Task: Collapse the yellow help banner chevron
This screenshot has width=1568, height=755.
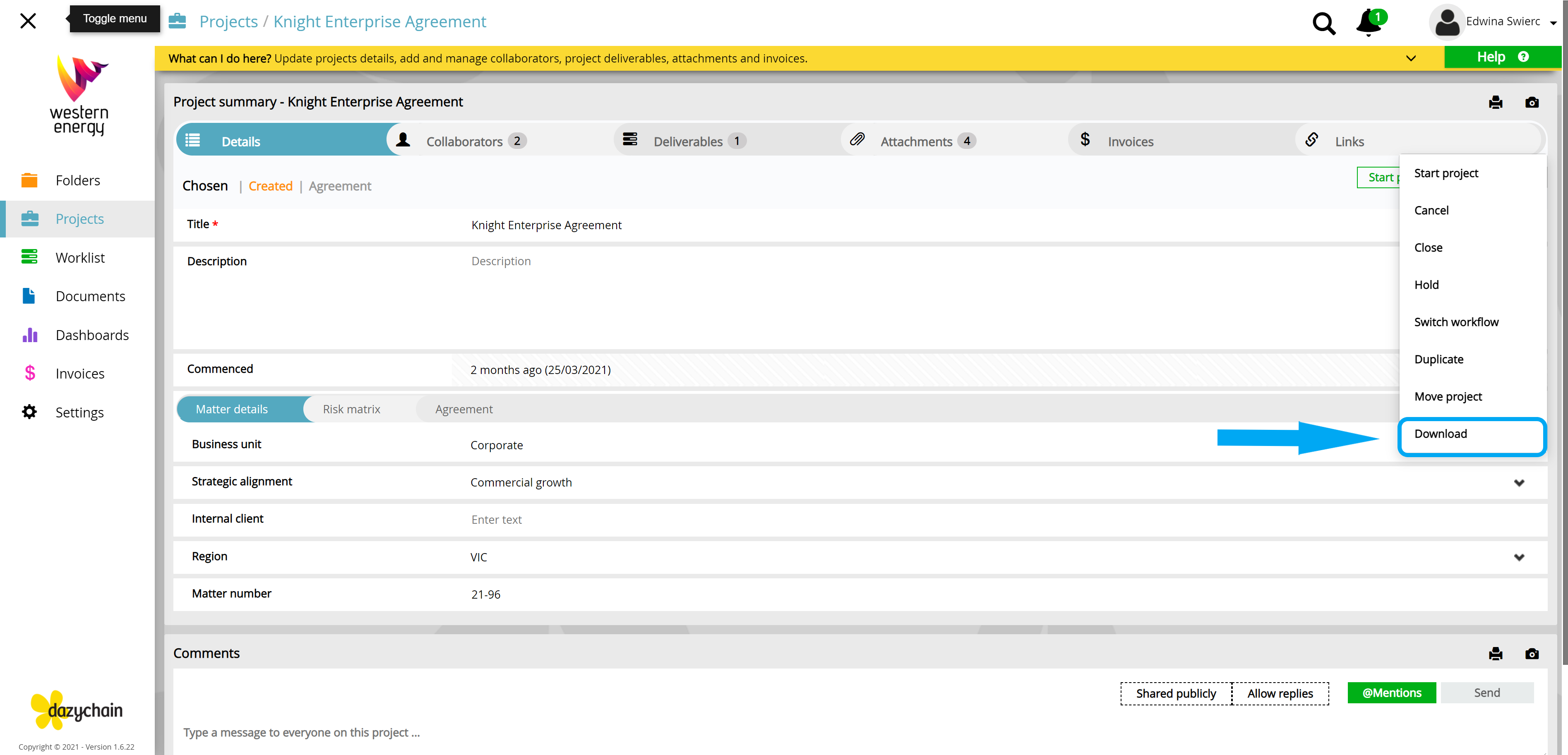Action: coord(1410,58)
